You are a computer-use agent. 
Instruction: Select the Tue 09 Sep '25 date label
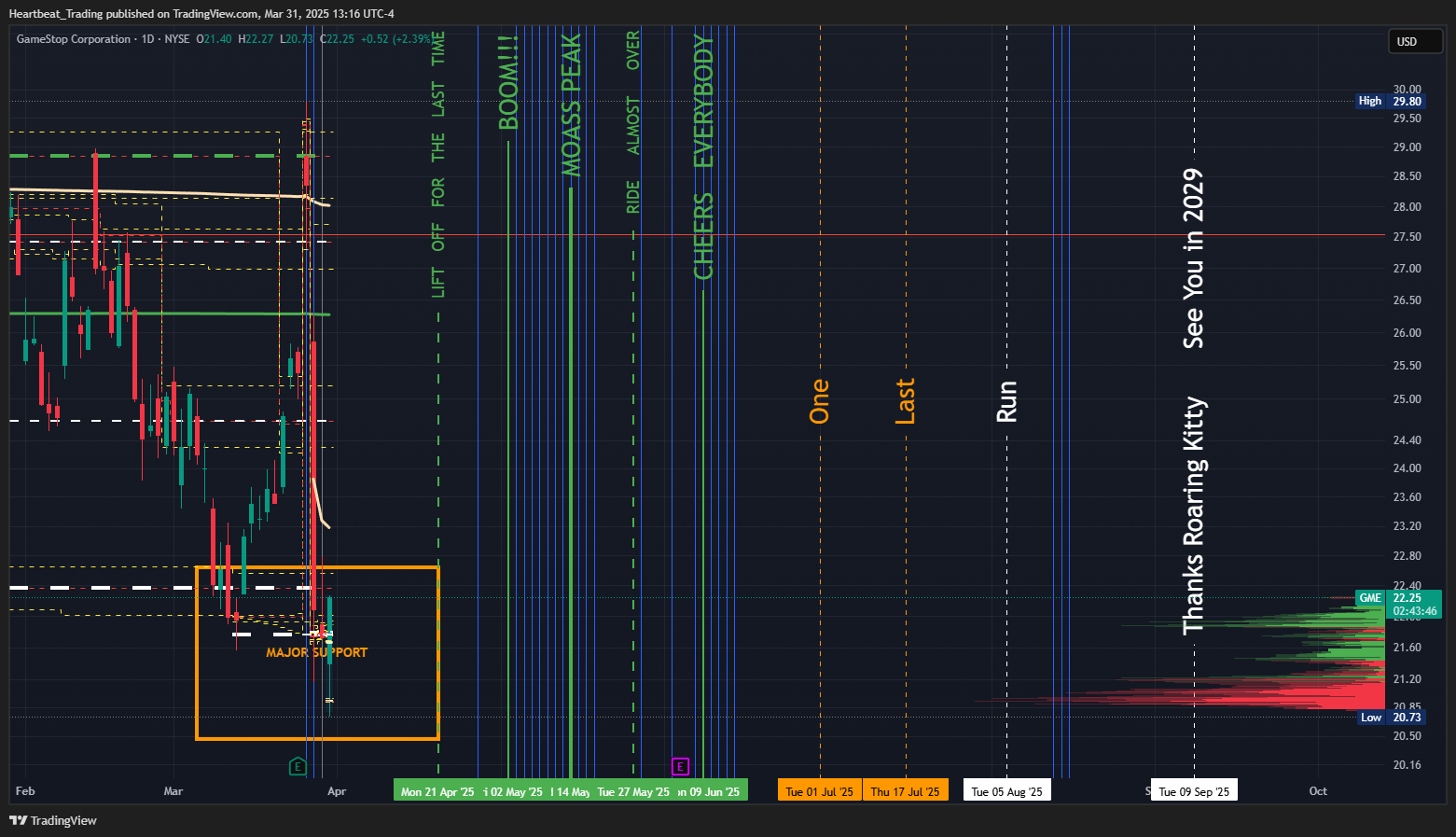1194,791
